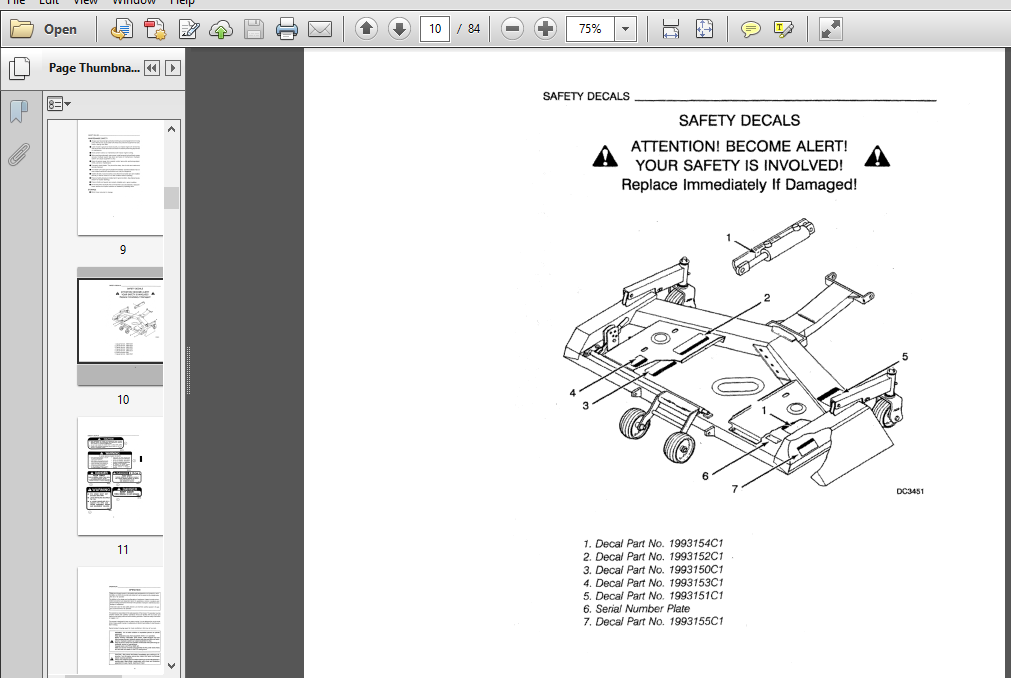Select the page 12 thumbnail at bottom
This screenshot has width=1011, height=678.
tap(120, 621)
